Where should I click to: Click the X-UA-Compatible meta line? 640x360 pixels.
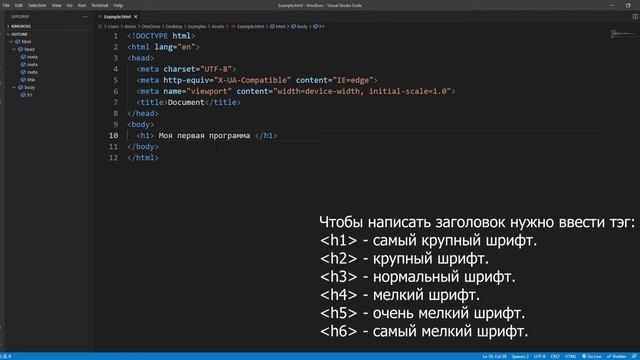point(257,80)
